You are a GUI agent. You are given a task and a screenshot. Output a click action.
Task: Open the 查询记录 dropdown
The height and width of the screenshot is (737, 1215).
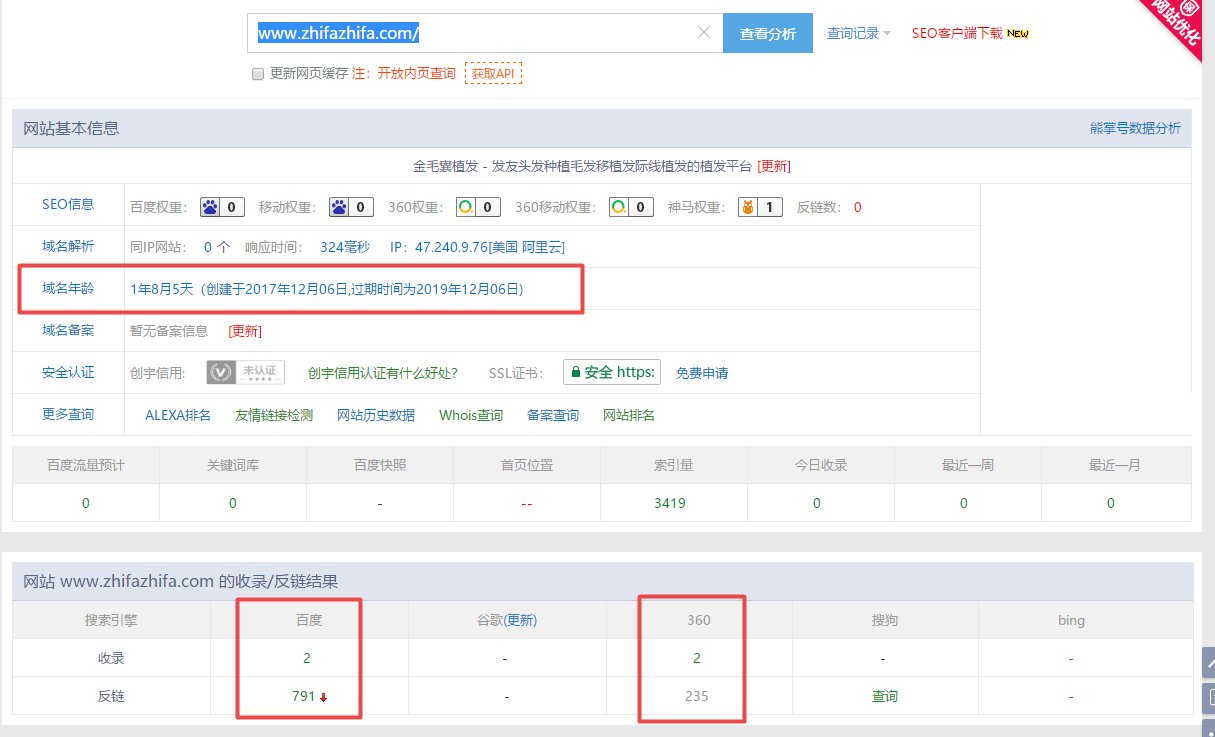[858, 33]
